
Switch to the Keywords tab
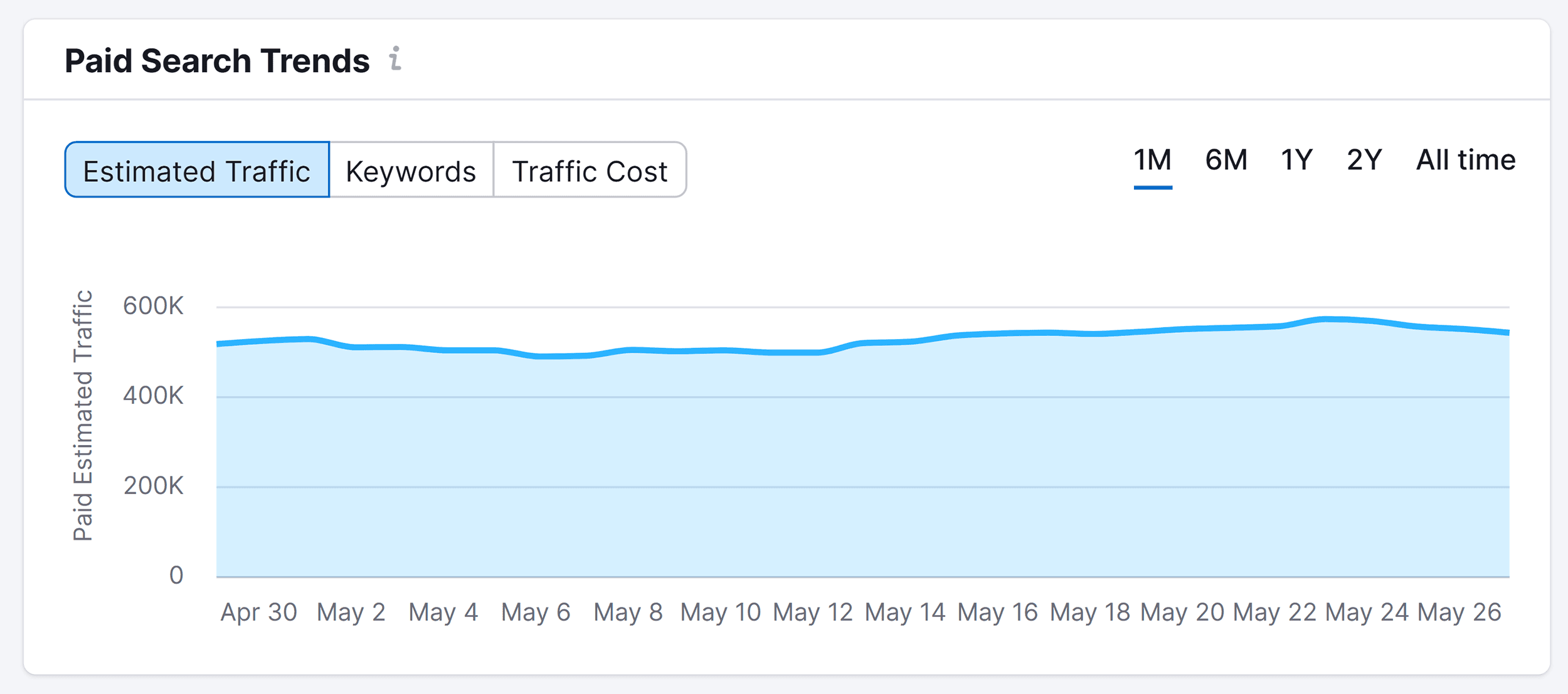(411, 170)
